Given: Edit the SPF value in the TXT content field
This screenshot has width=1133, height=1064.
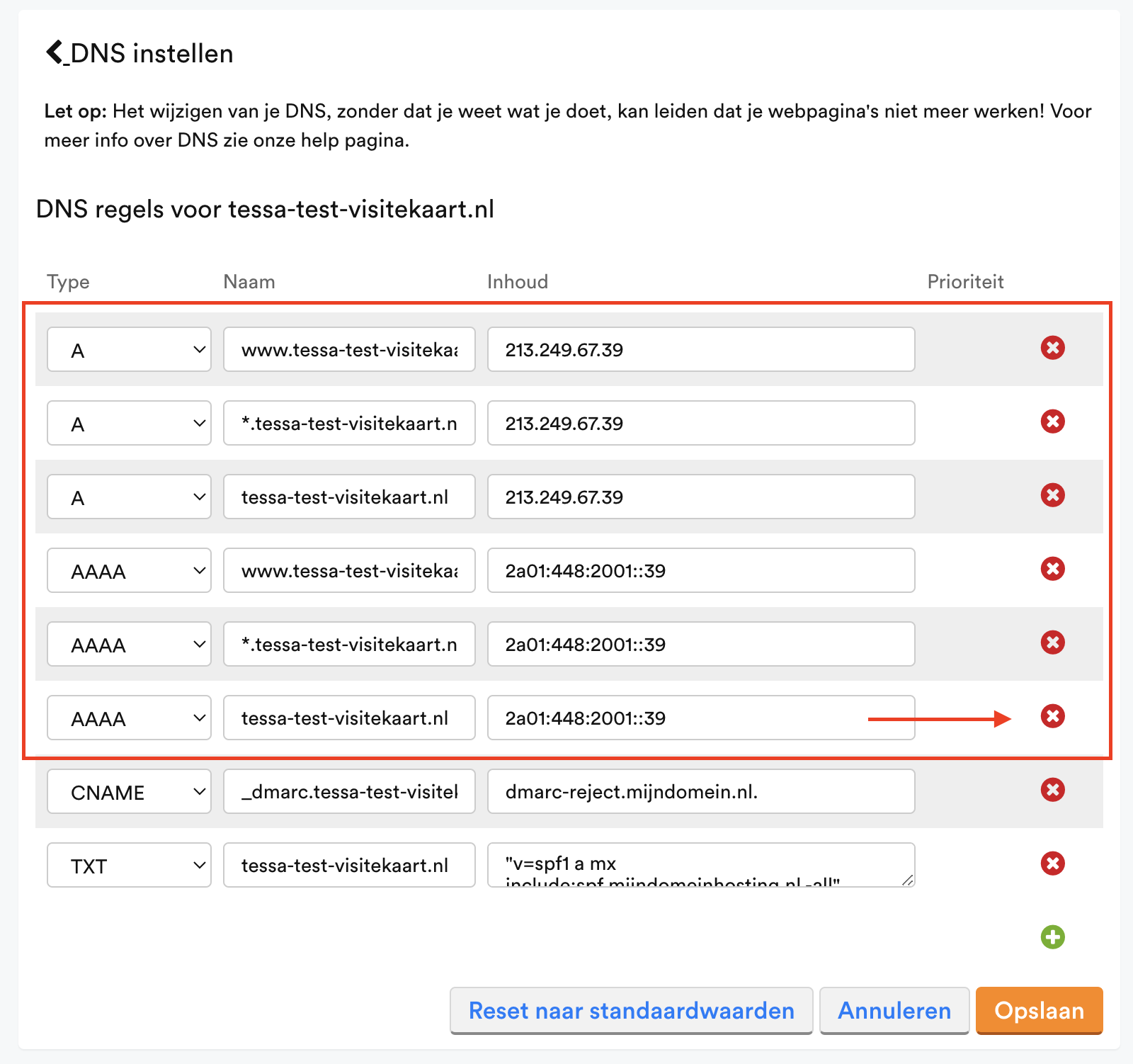Looking at the screenshot, I should tap(700, 865).
